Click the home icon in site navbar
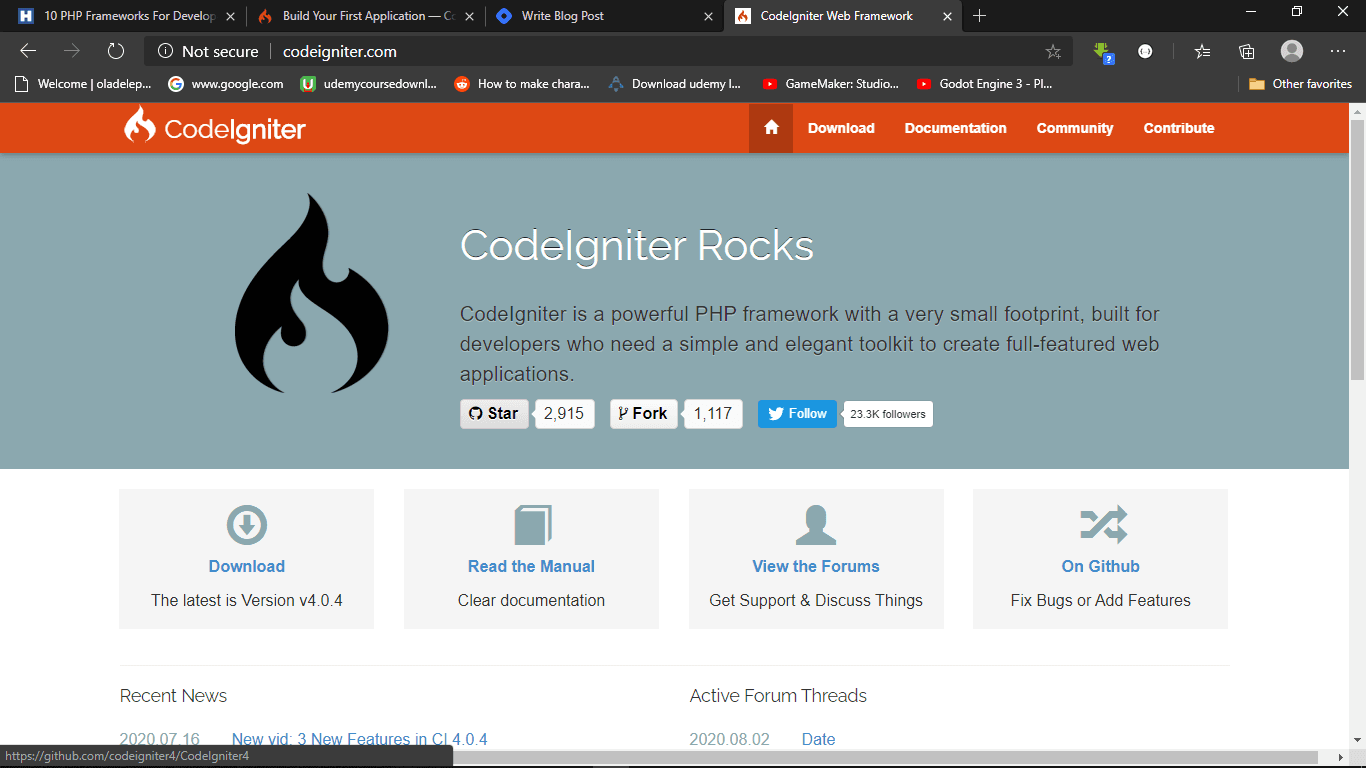The height and width of the screenshot is (768, 1366). 771,128
